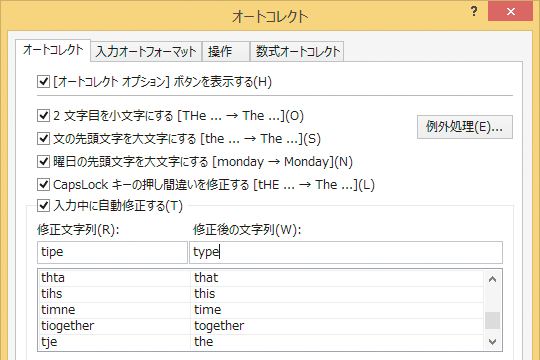Select the tiogether → together entry
Viewport: 540px width, 360px height.
(261, 326)
